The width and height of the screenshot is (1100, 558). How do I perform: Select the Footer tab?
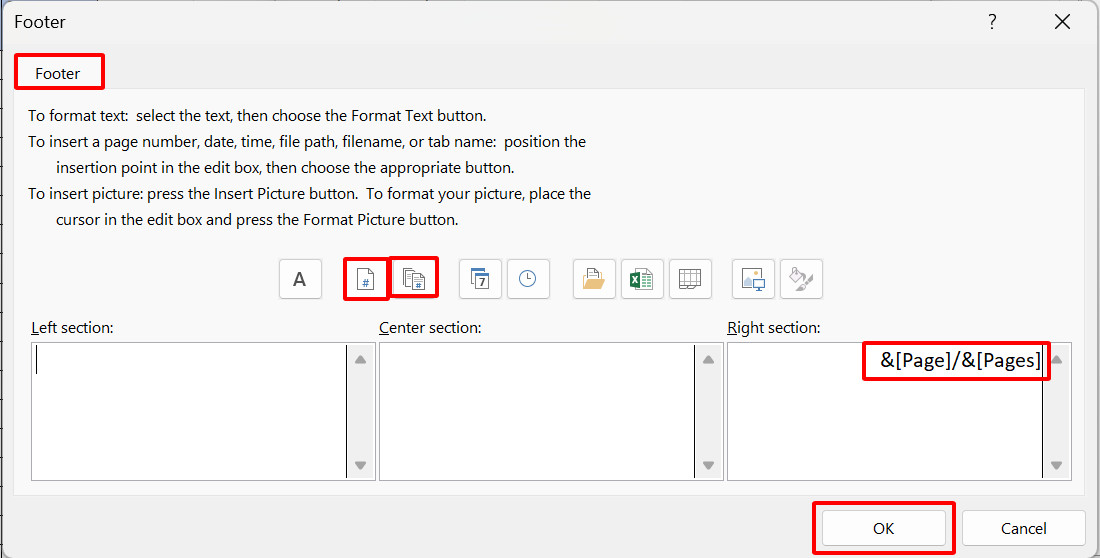(58, 73)
